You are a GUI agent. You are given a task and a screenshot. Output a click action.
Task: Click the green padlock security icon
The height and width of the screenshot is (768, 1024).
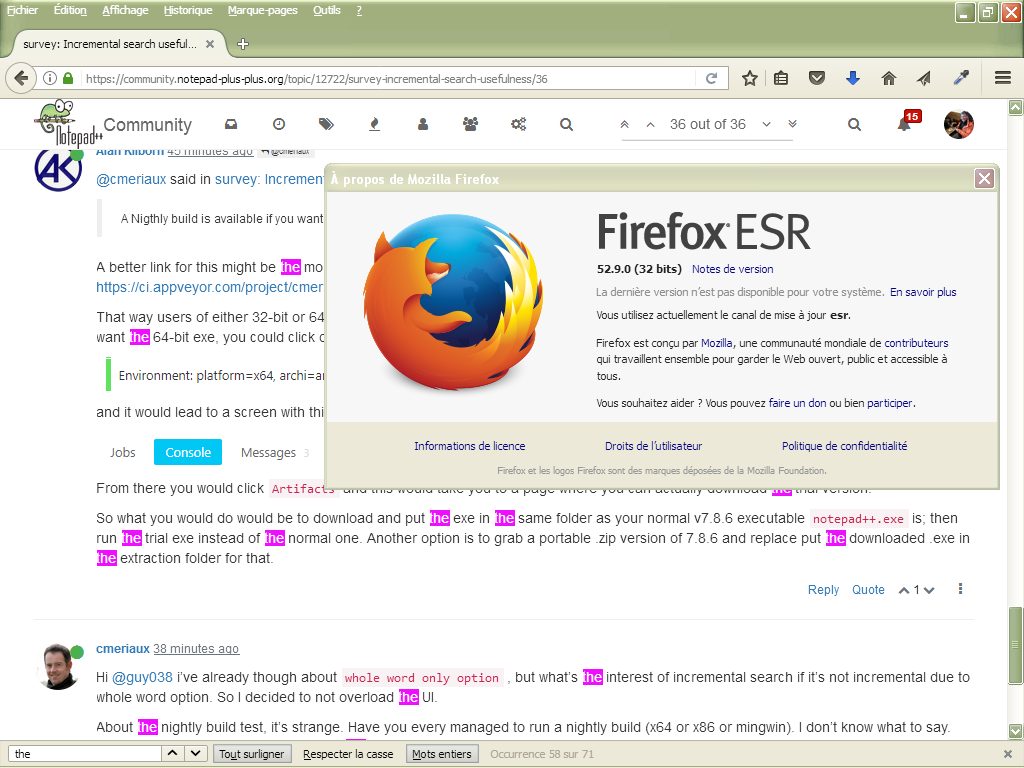click(x=68, y=78)
